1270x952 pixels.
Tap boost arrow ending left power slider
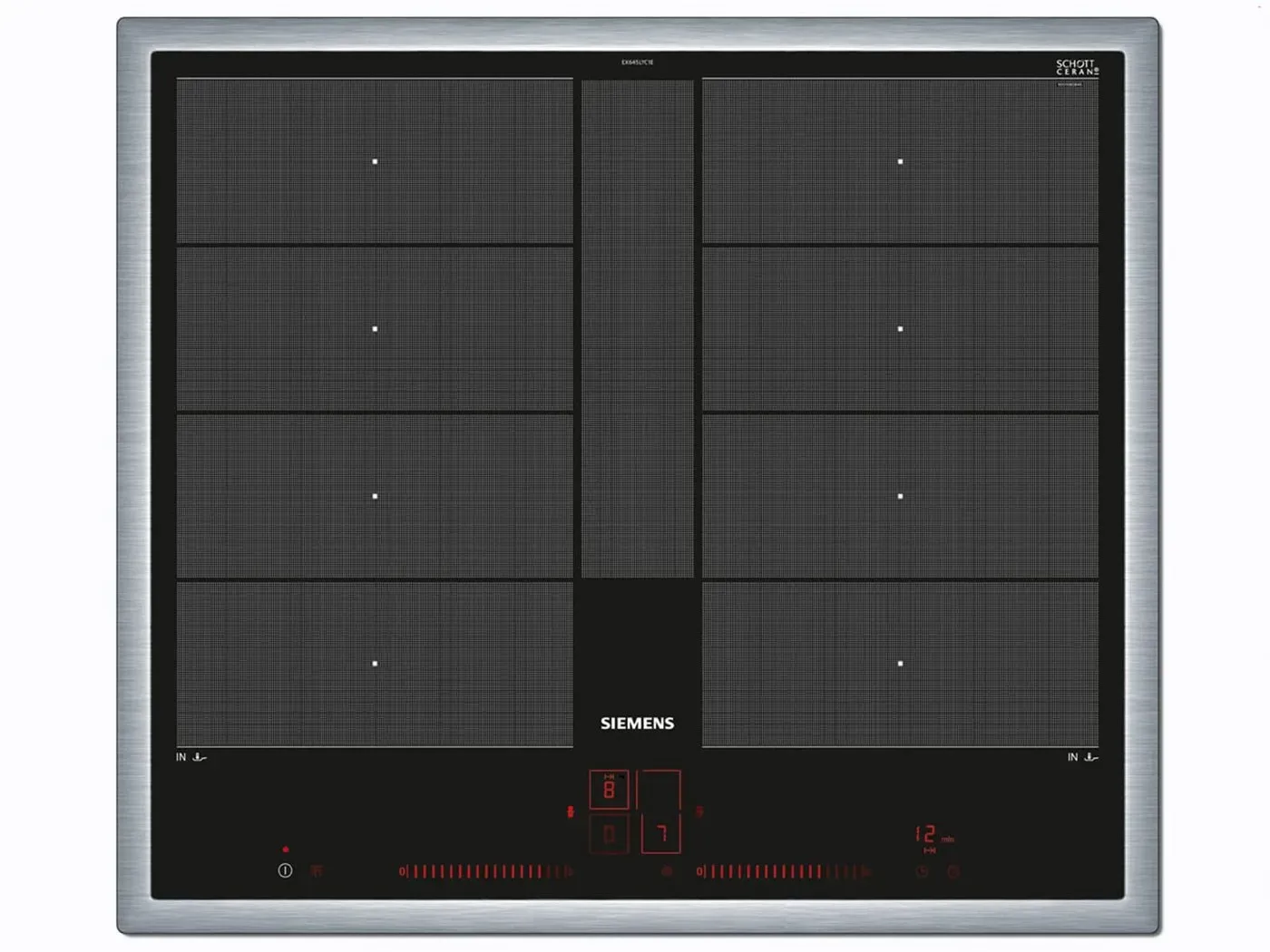(x=569, y=871)
